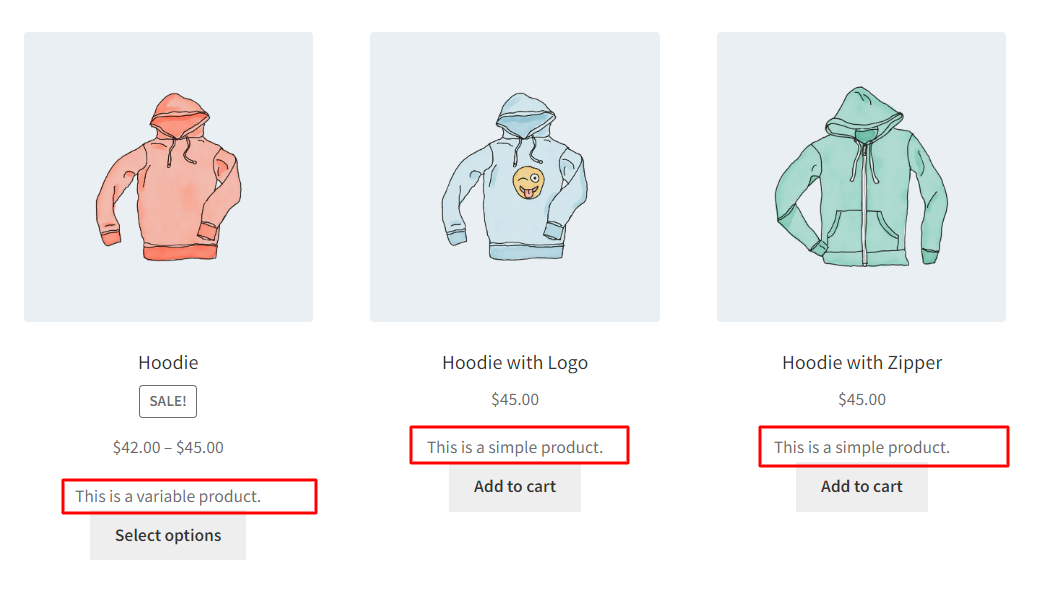The height and width of the screenshot is (597, 1050).
Task: Open the Hoodie product image
Action: point(167,175)
